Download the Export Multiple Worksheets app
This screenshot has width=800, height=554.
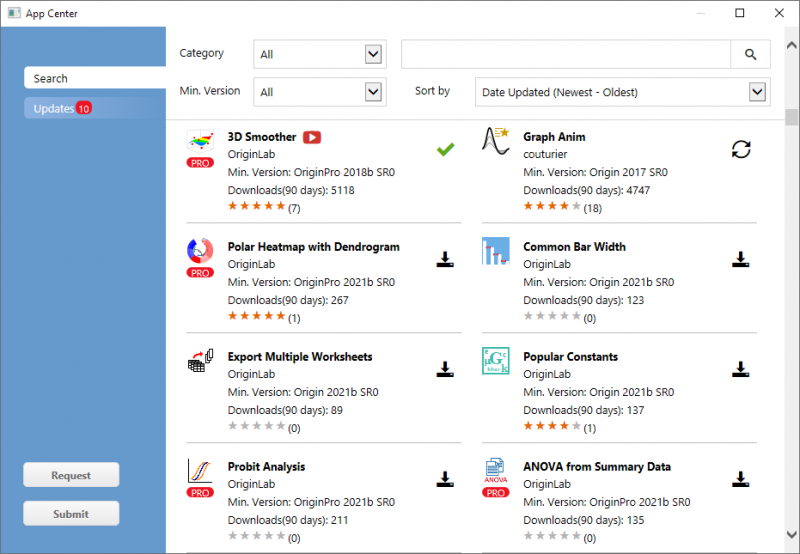point(445,369)
